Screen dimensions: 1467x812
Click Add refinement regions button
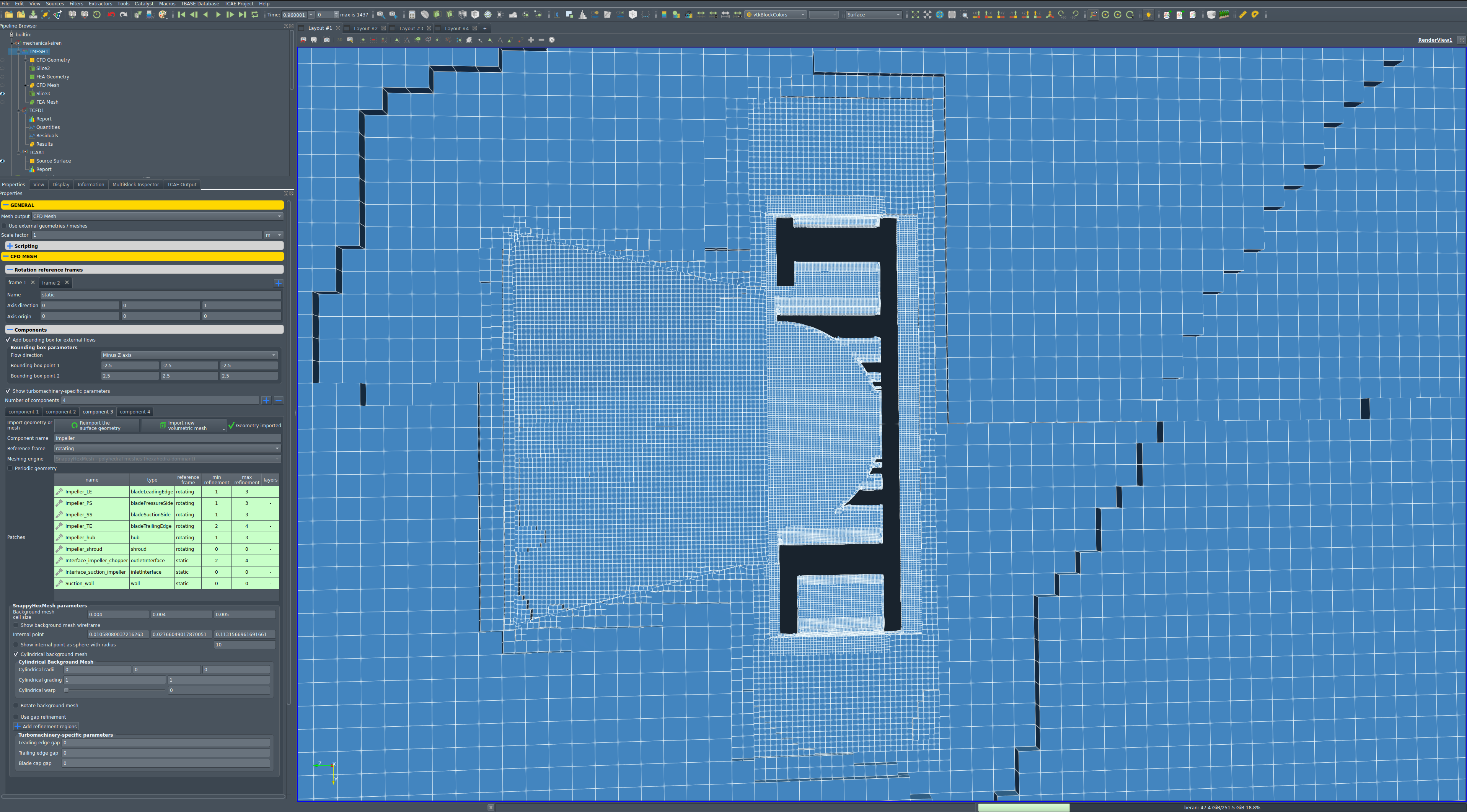click(46, 727)
